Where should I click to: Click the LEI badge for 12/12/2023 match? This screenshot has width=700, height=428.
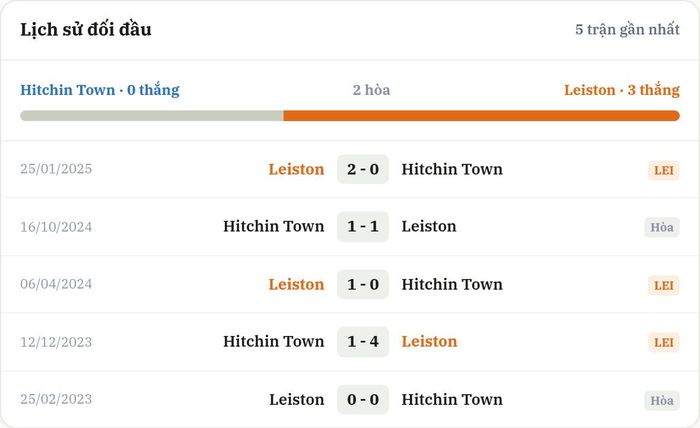click(663, 342)
